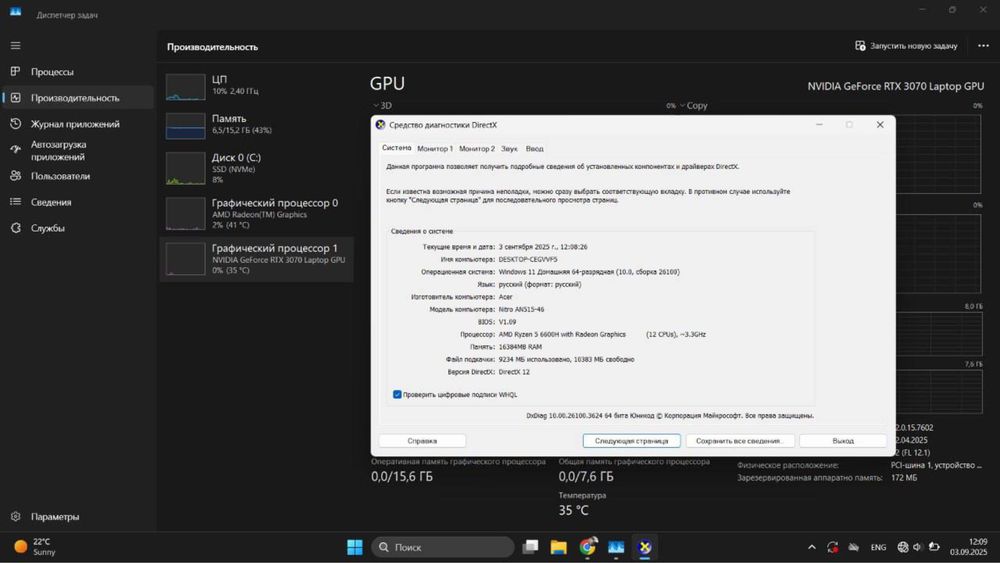The width and height of the screenshot is (1000, 563).
Task: Open Google Chrome from the taskbar
Action: (587, 547)
